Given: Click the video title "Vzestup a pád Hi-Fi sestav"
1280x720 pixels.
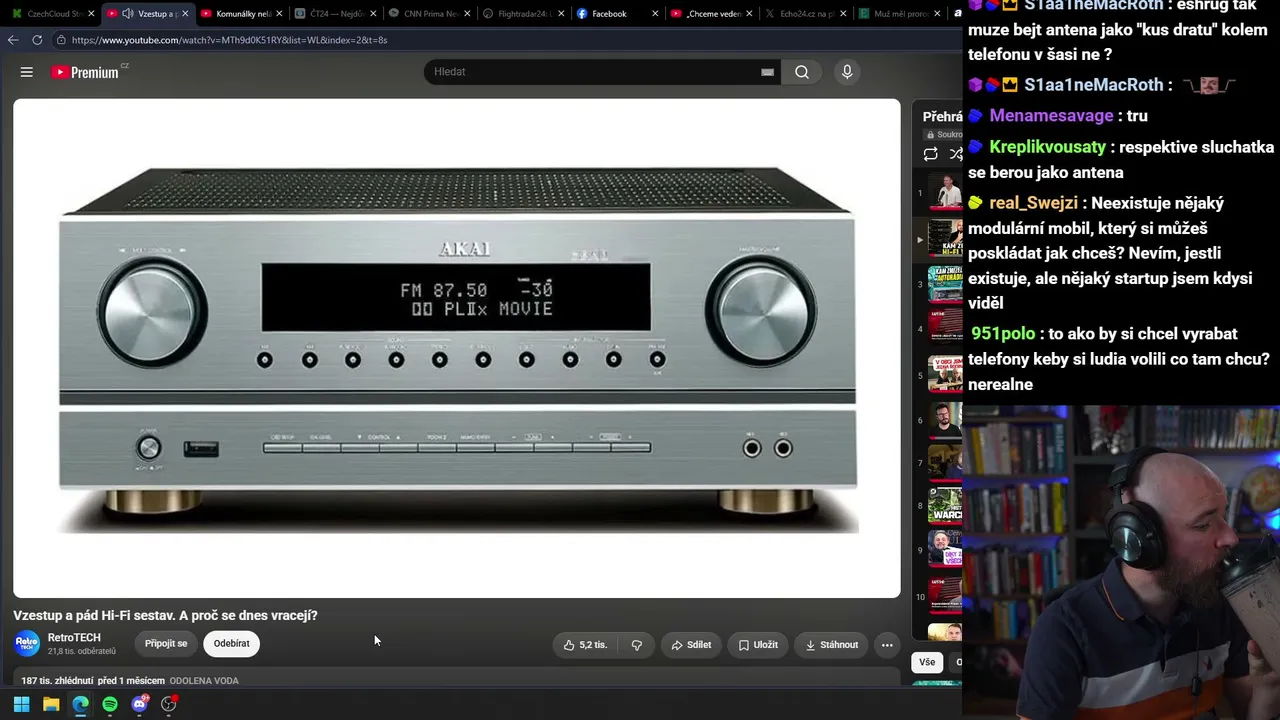Looking at the screenshot, I should coord(165,615).
